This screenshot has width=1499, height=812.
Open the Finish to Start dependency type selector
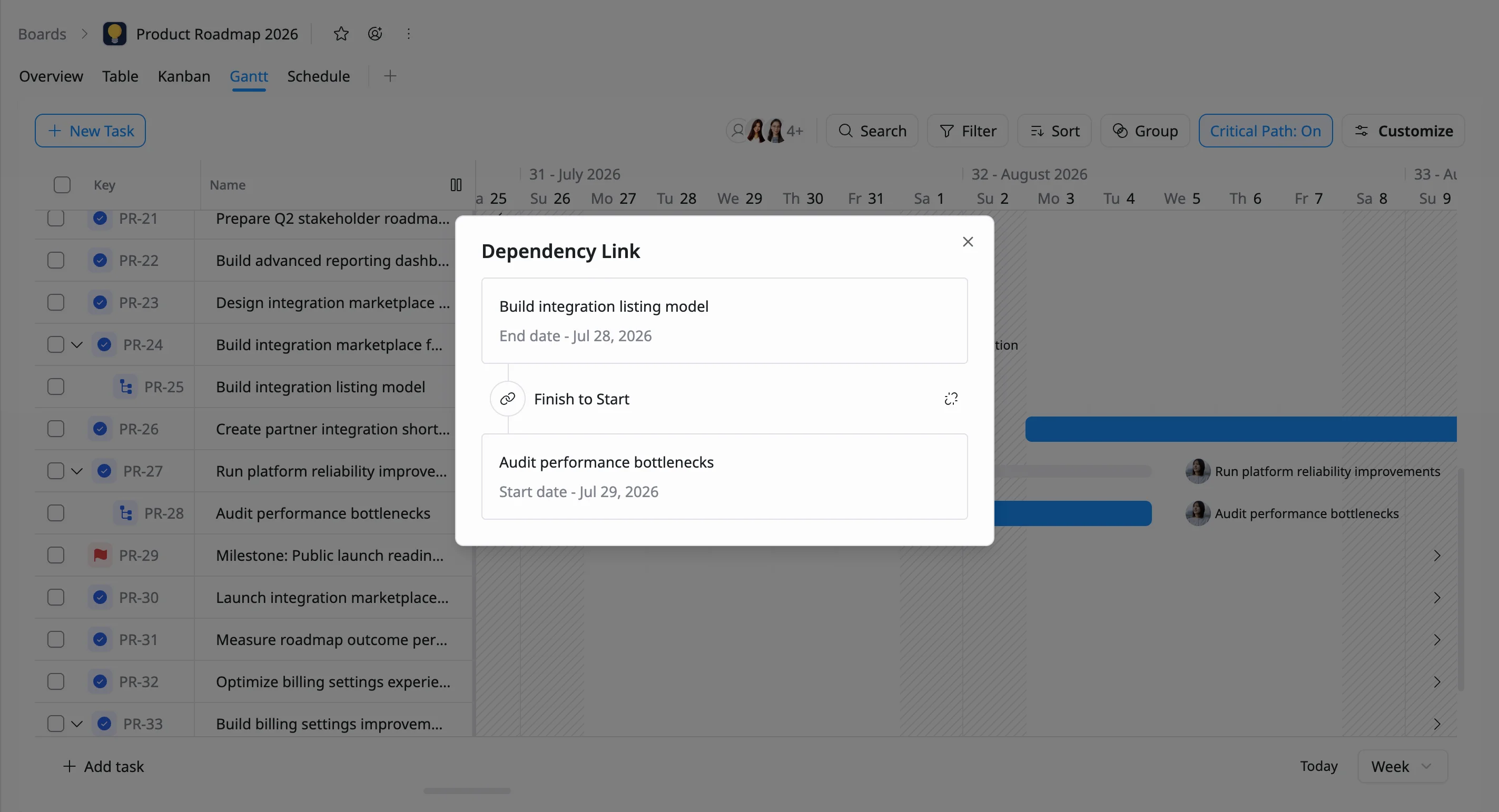pos(581,399)
